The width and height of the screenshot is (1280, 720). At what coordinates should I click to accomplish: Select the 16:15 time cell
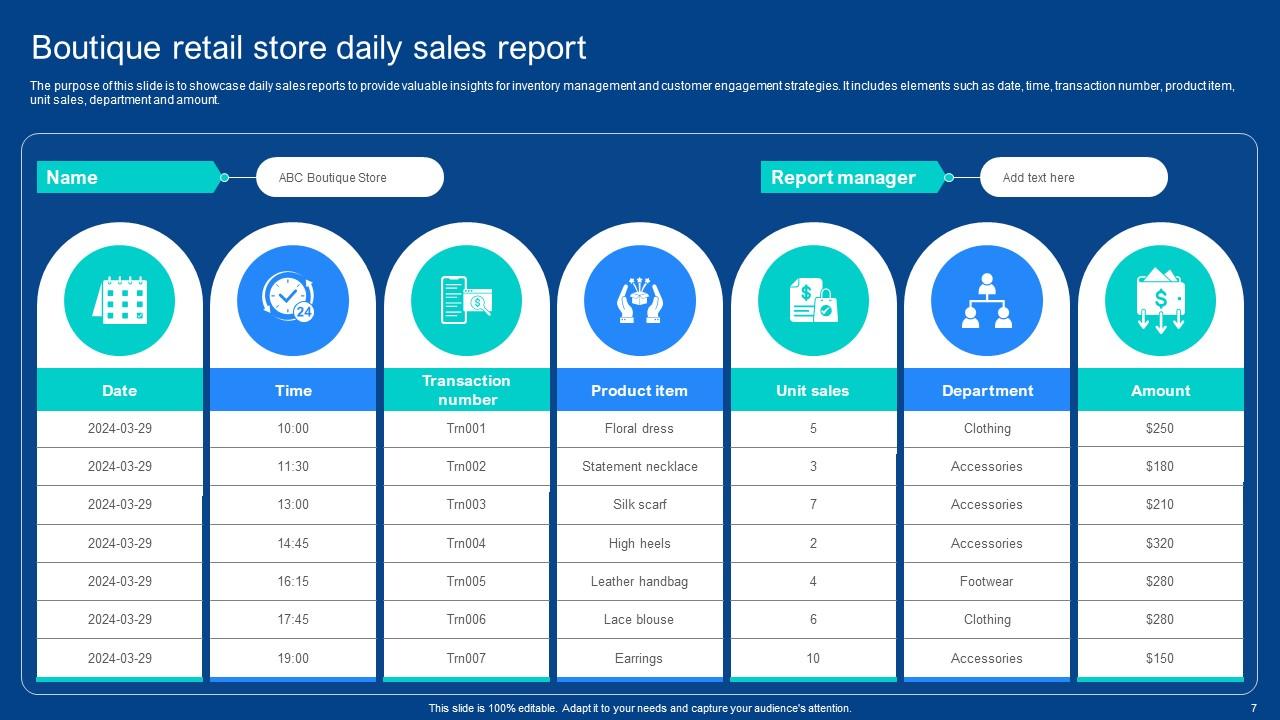(x=293, y=581)
